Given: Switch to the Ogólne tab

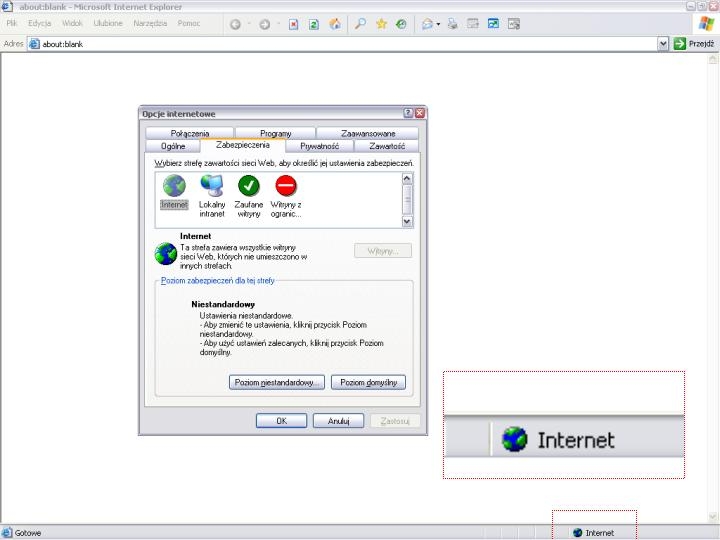Looking at the screenshot, I should [173, 146].
